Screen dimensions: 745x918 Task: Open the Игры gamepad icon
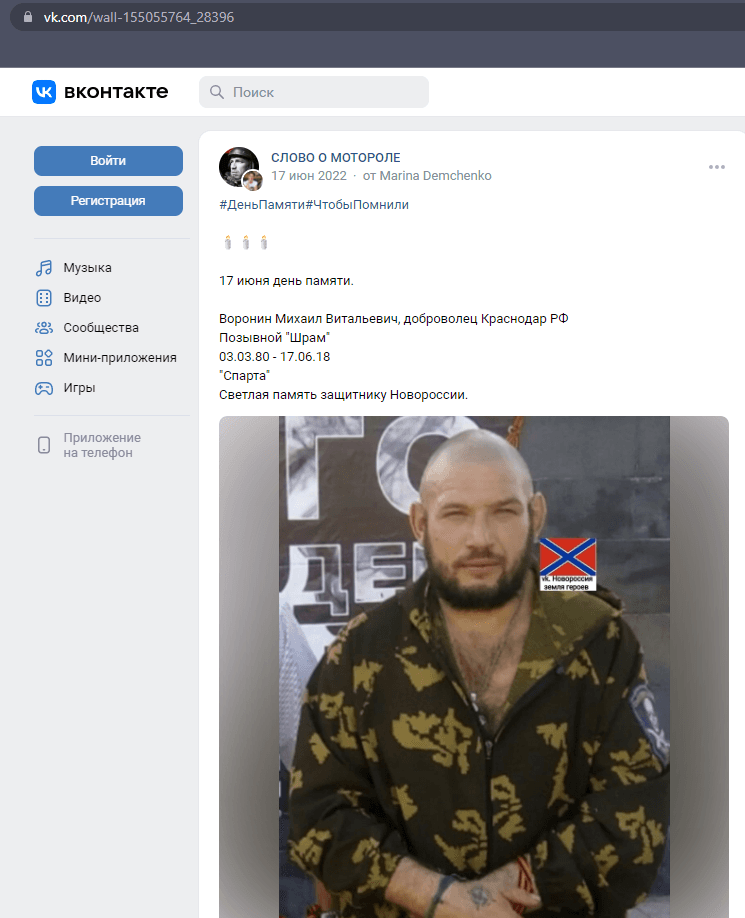coord(44,388)
